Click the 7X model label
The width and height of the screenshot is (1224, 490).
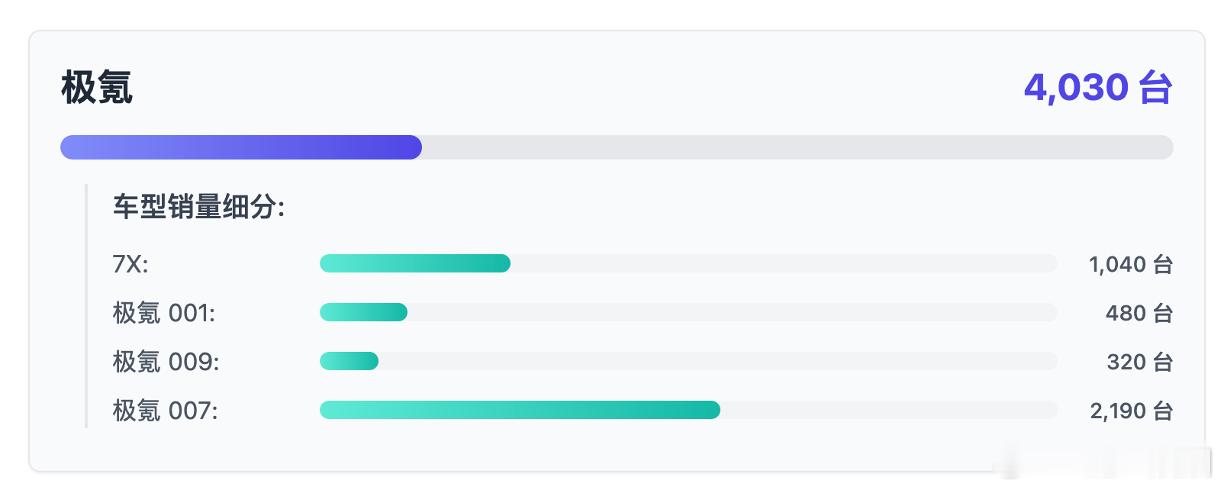(131, 264)
